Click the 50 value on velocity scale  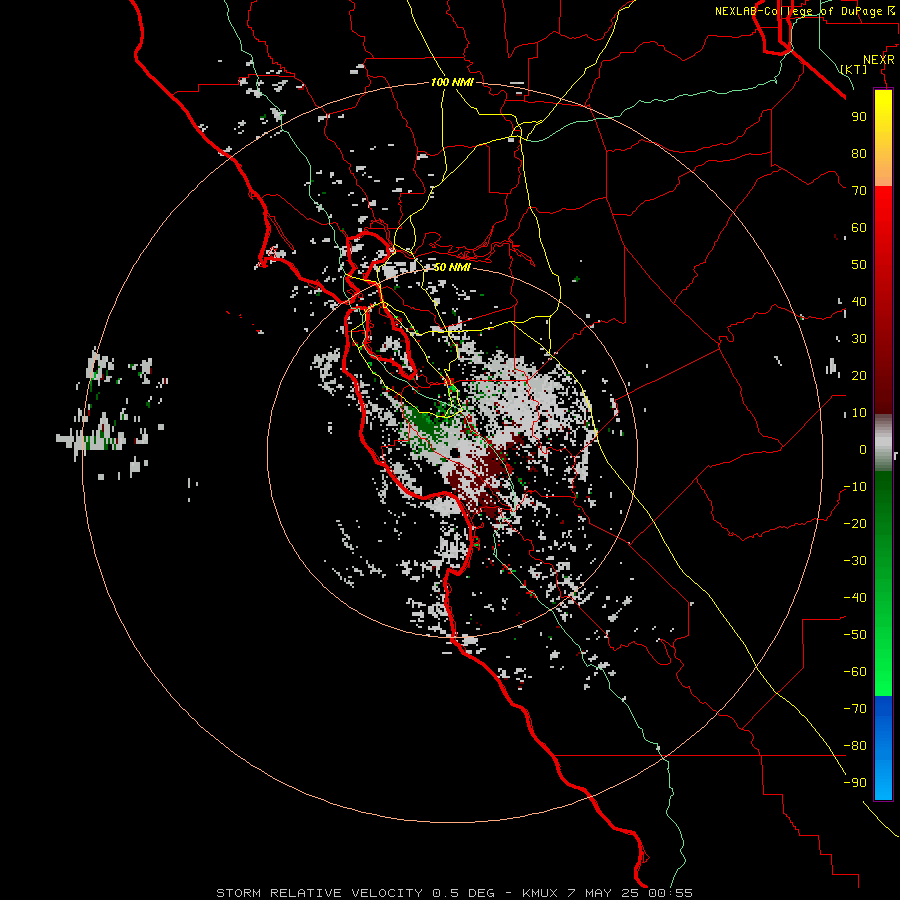pyautogui.click(x=859, y=265)
